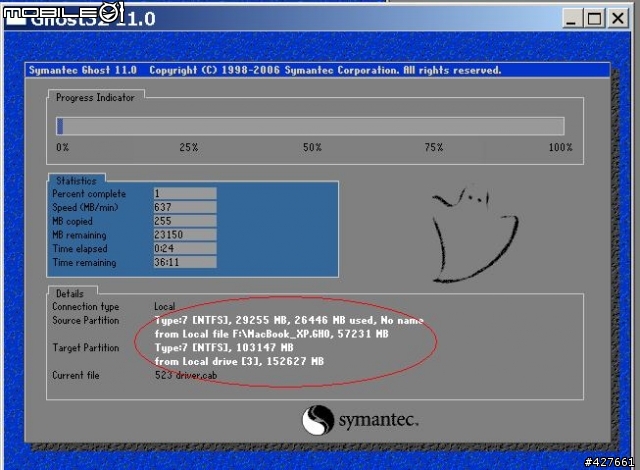The width and height of the screenshot is (640, 470).
Task: Click the MB copied value 255
Action: pos(185,221)
